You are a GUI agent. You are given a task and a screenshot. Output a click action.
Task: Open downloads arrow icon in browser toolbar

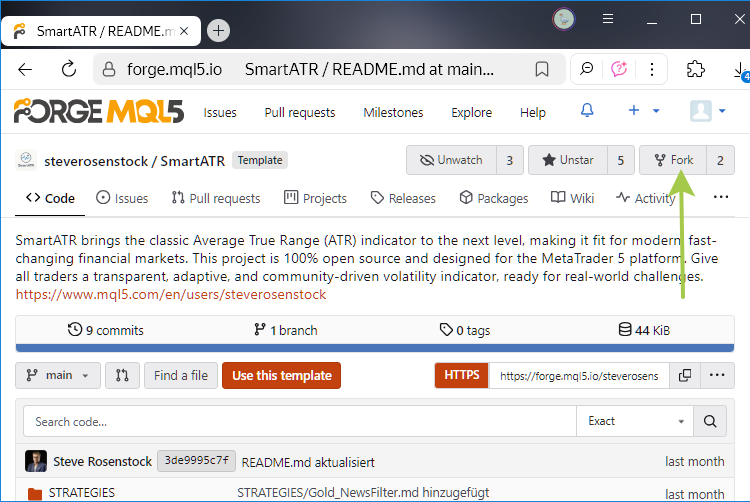(x=740, y=70)
